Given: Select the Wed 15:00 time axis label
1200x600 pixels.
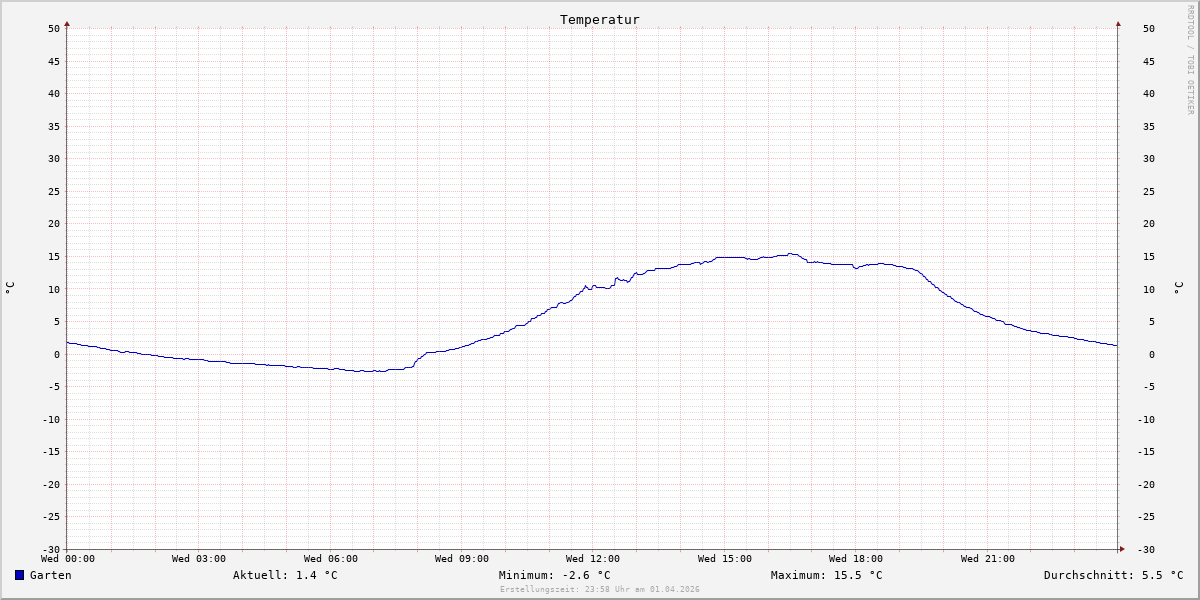Looking at the screenshot, I should click(725, 559).
